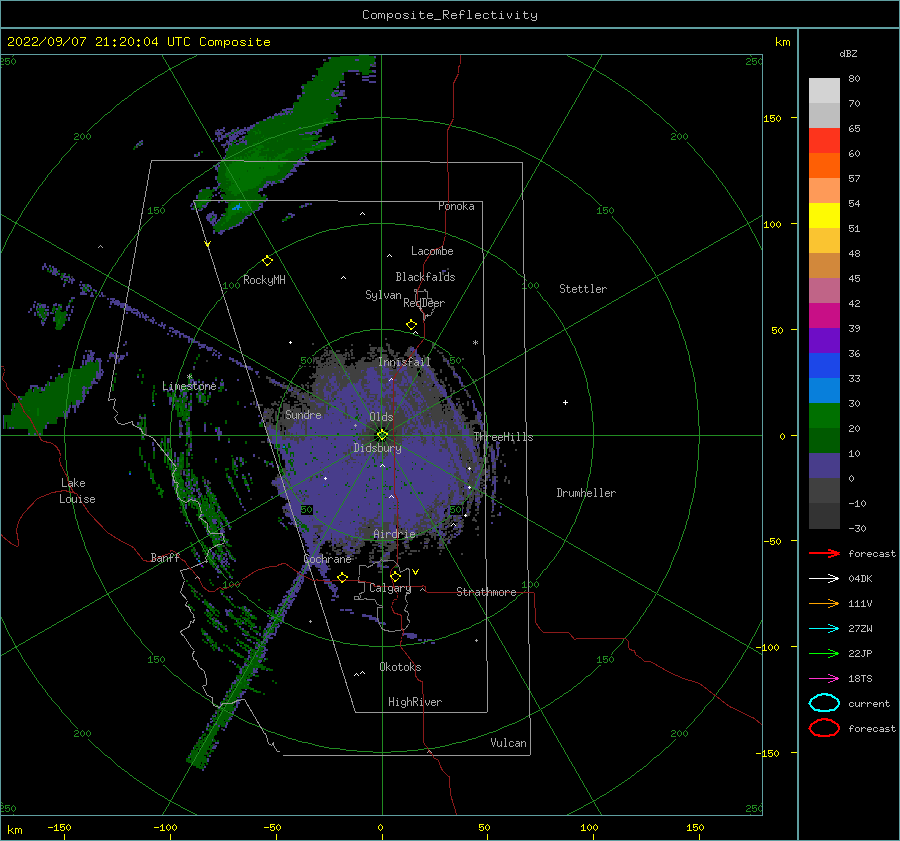900x841 pixels.
Task: Click the white plus marker below Stettler
Action: tap(565, 402)
